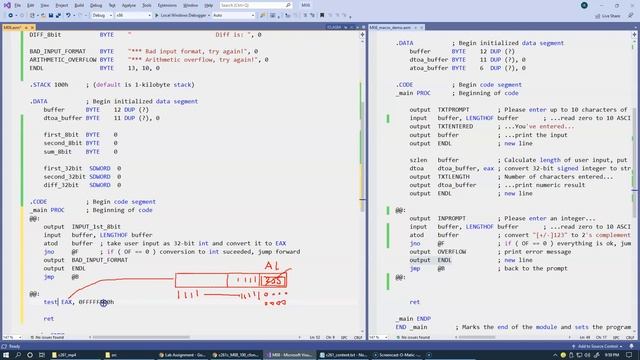This screenshot has height=360, width=640.
Task: Click 'ARITHMETIC_OVERFLOW' label in left editor
Action: tap(63, 60)
